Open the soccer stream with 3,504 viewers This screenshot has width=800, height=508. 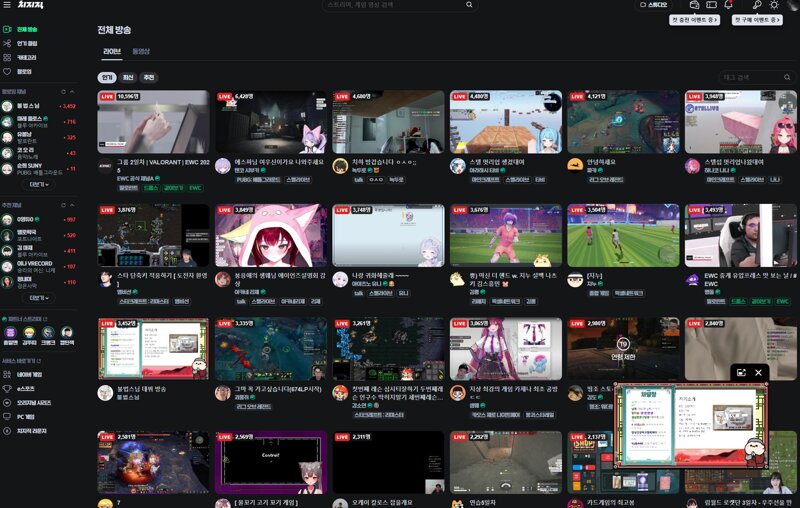(623, 236)
